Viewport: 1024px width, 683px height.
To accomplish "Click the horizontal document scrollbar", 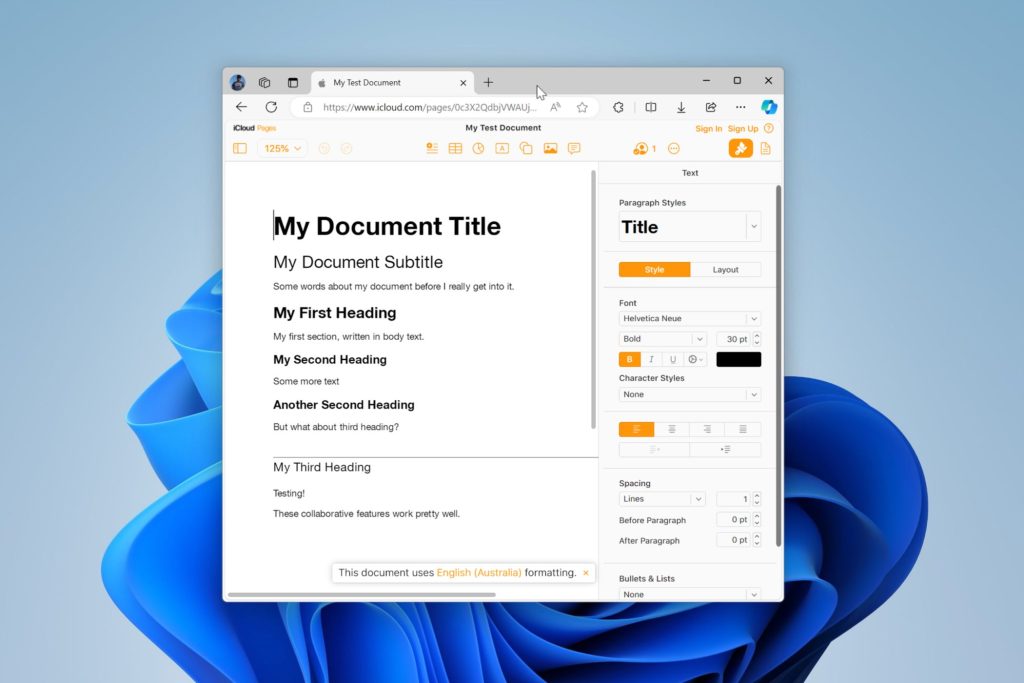I will [362, 594].
